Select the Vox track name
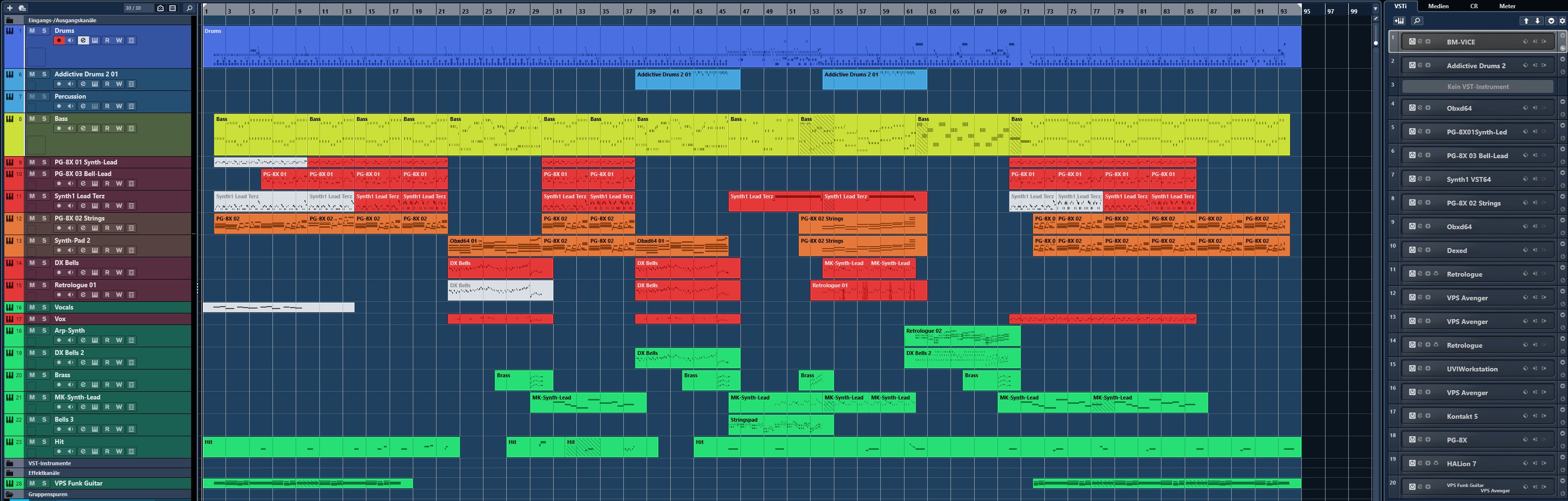 pyautogui.click(x=60, y=319)
